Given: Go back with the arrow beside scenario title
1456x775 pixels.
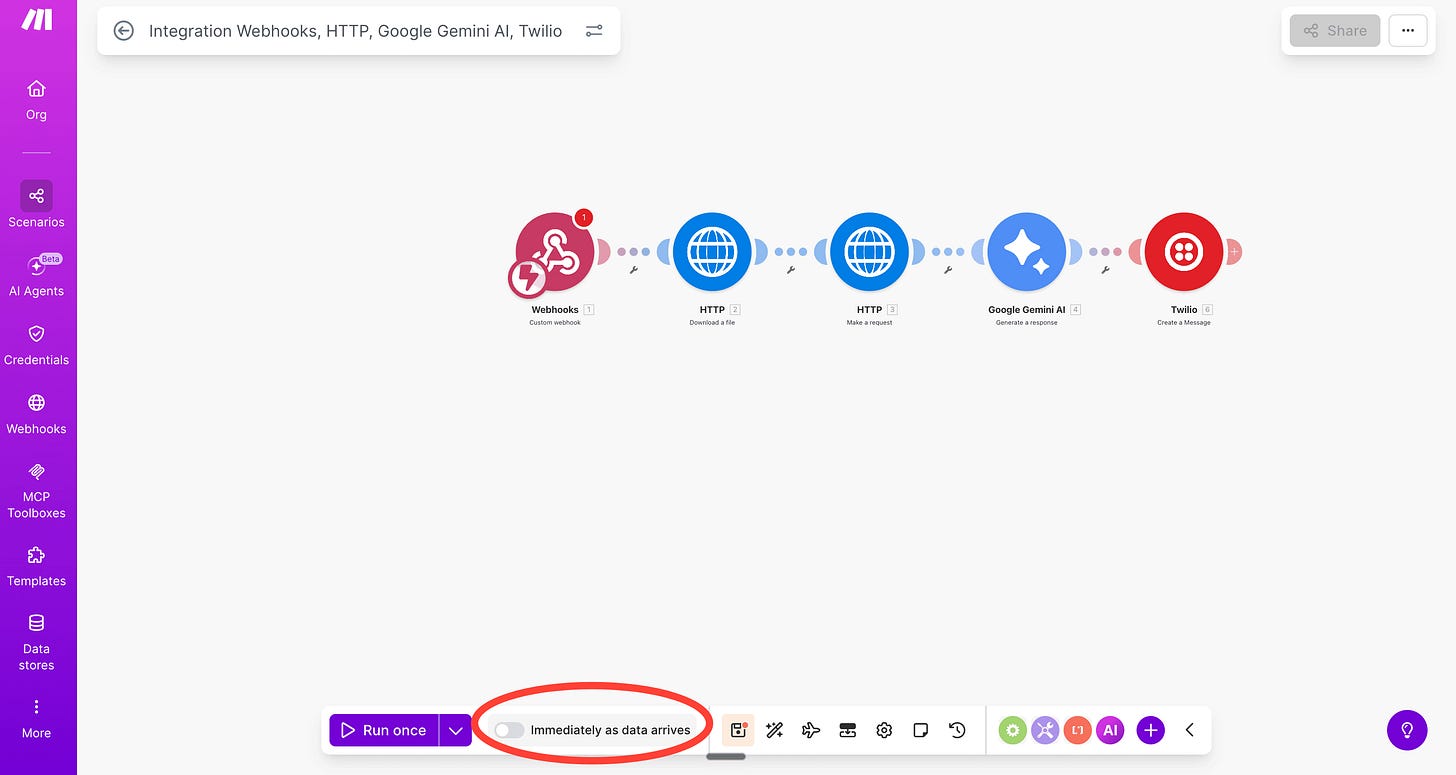Looking at the screenshot, I should pos(123,31).
